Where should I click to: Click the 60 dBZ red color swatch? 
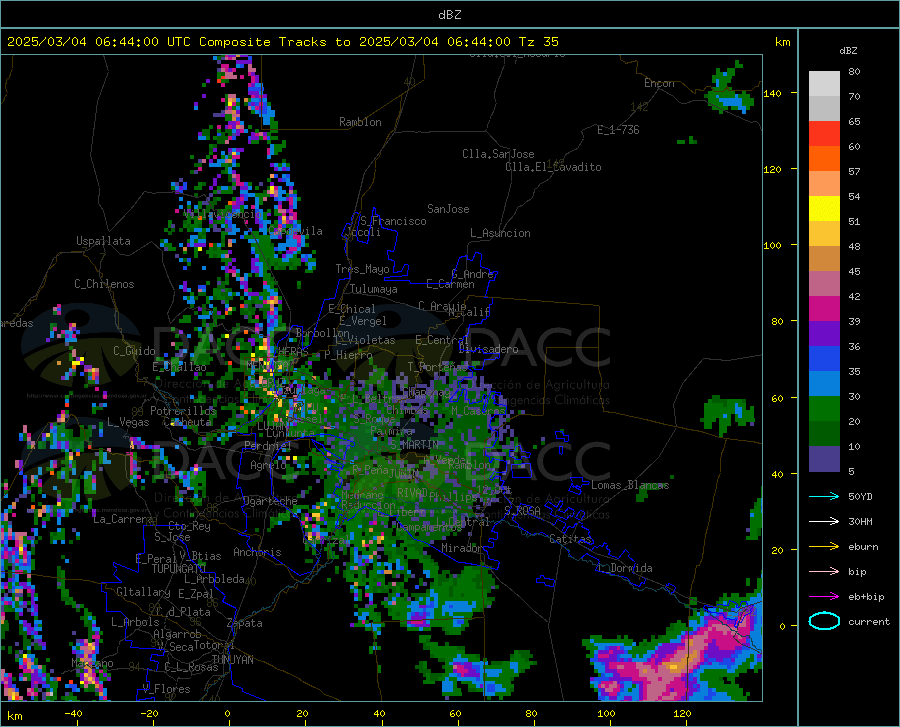824,134
